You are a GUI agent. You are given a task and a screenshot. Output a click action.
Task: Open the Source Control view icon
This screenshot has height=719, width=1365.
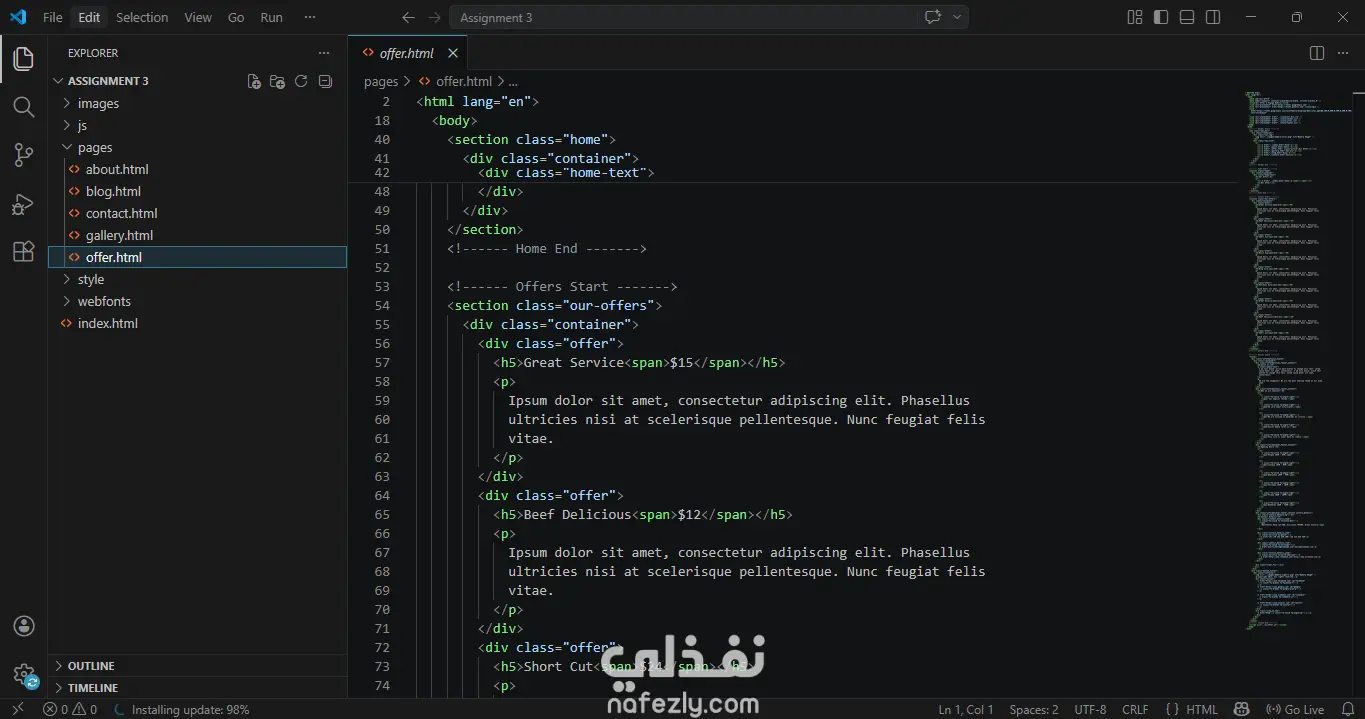tap(23, 154)
